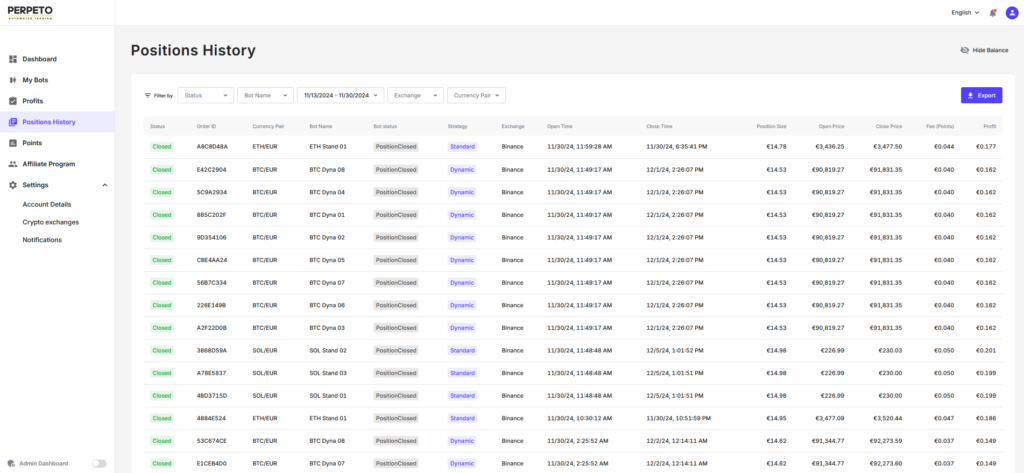1024x473 pixels.
Task: Click open price €3,477.09
Action: click(829, 418)
